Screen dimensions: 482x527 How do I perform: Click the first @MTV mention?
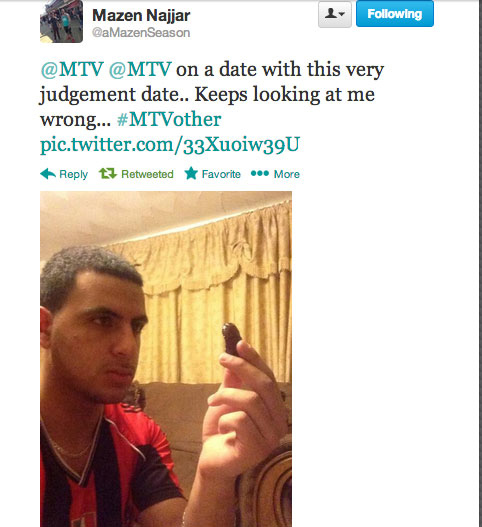[x=72, y=70]
